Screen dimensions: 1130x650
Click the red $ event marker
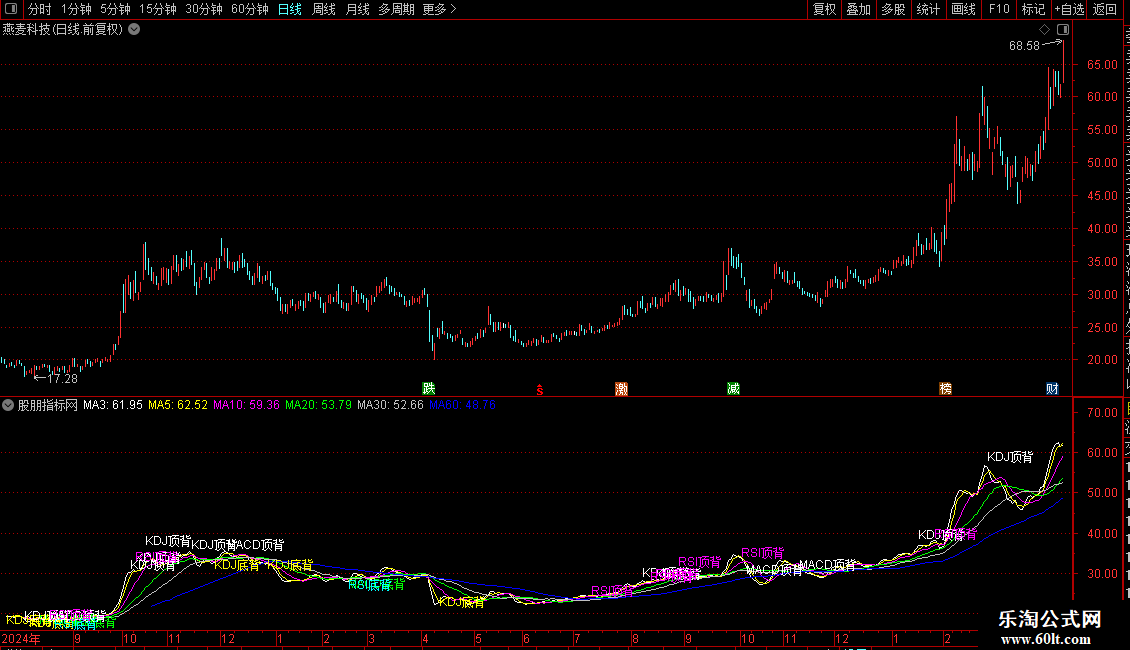coord(540,389)
